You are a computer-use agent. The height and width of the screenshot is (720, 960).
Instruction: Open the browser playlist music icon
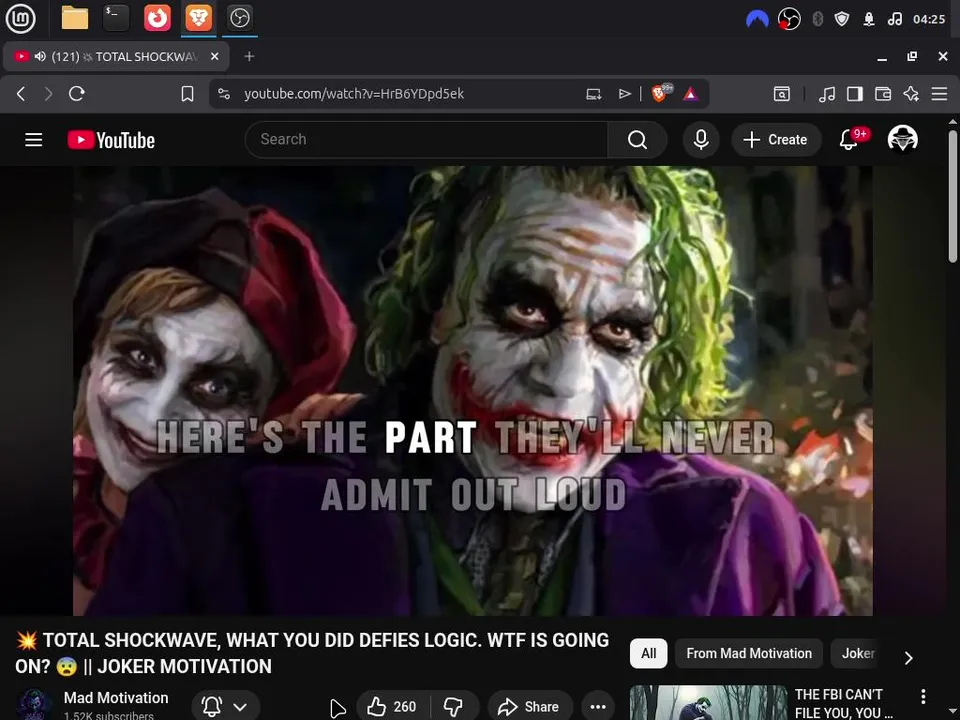tap(827, 94)
